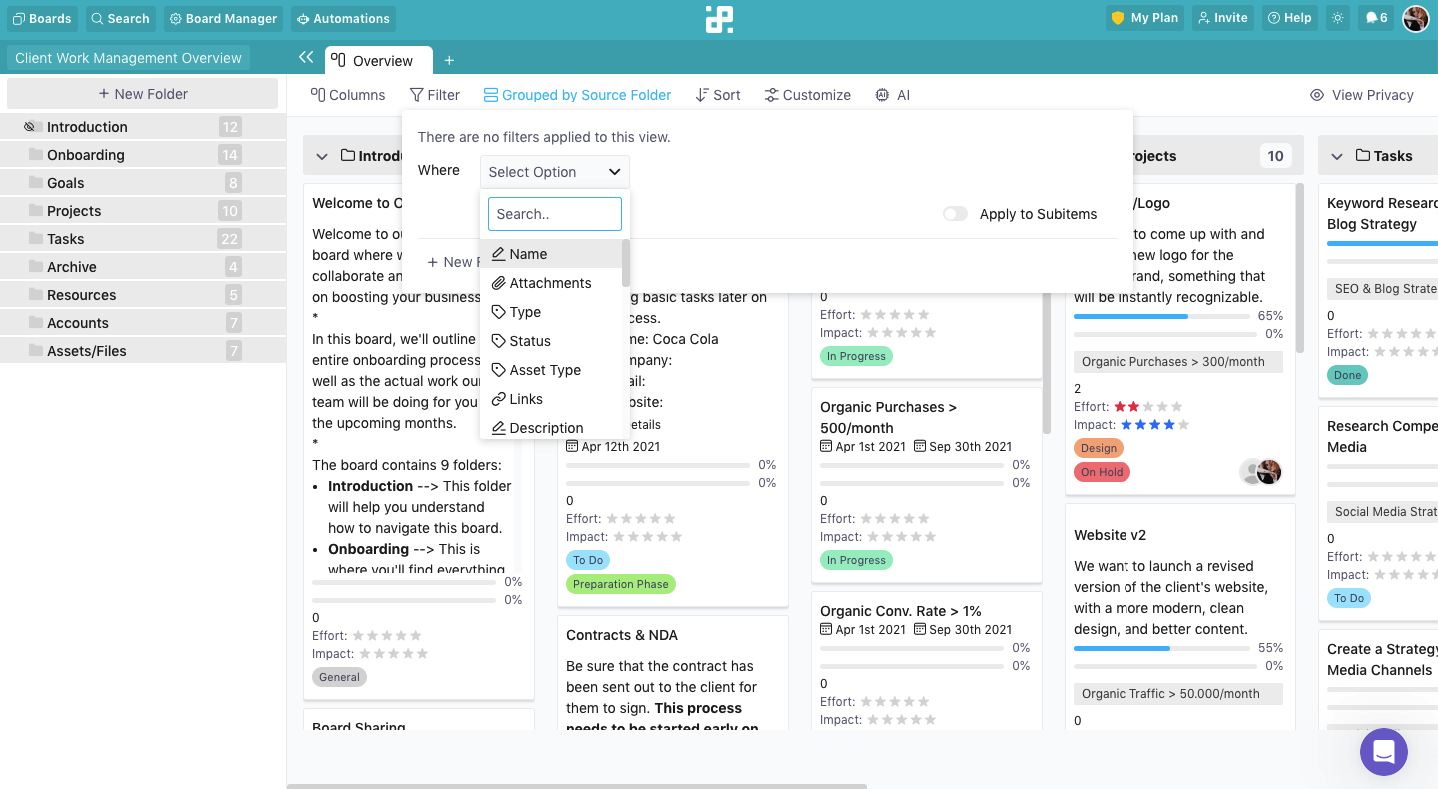
Task: Select the Goals folder in sidebar
Action: click(143, 183)
